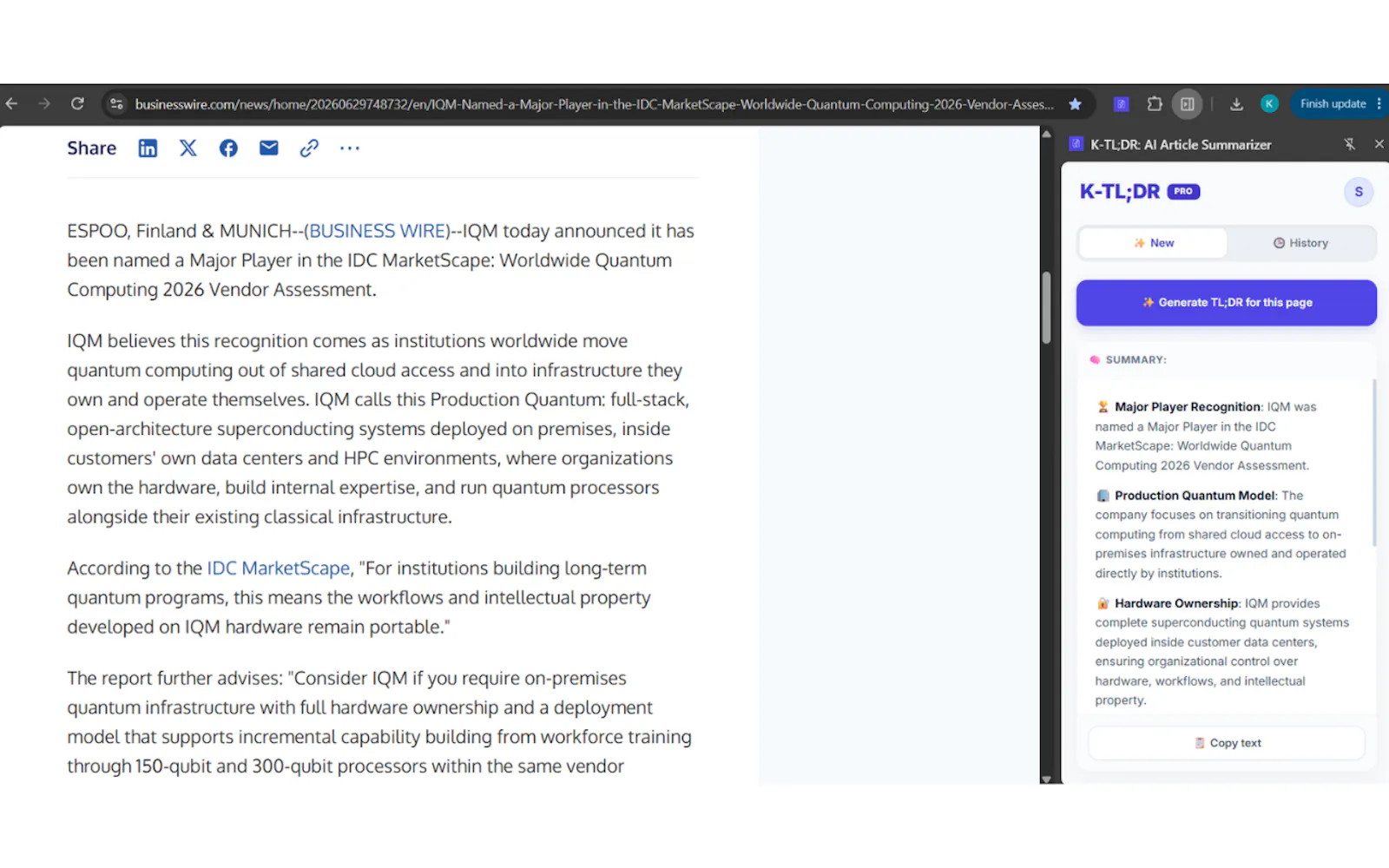Click the SUMMARY: label
The height and width of the screenshot is (868, 1389).
(1136, 359)
